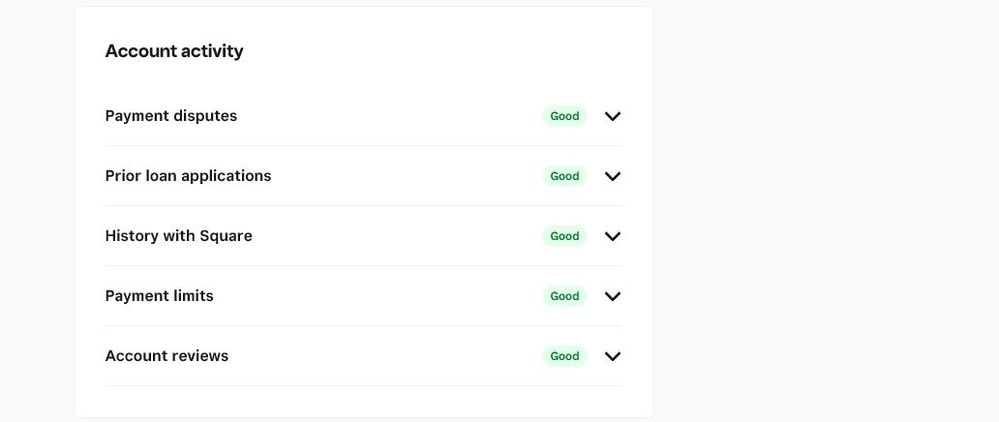
Task: Select the Payment disputes label
Action: coord(171,116)
